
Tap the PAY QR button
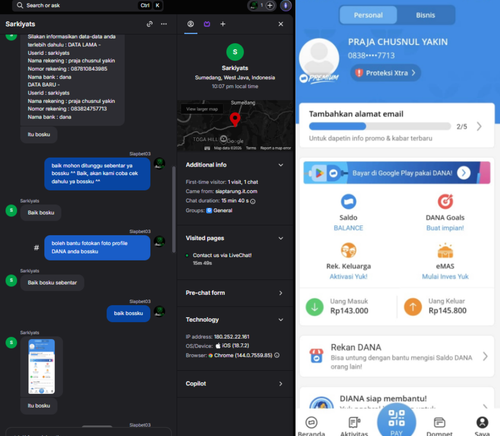pos(396,420)
